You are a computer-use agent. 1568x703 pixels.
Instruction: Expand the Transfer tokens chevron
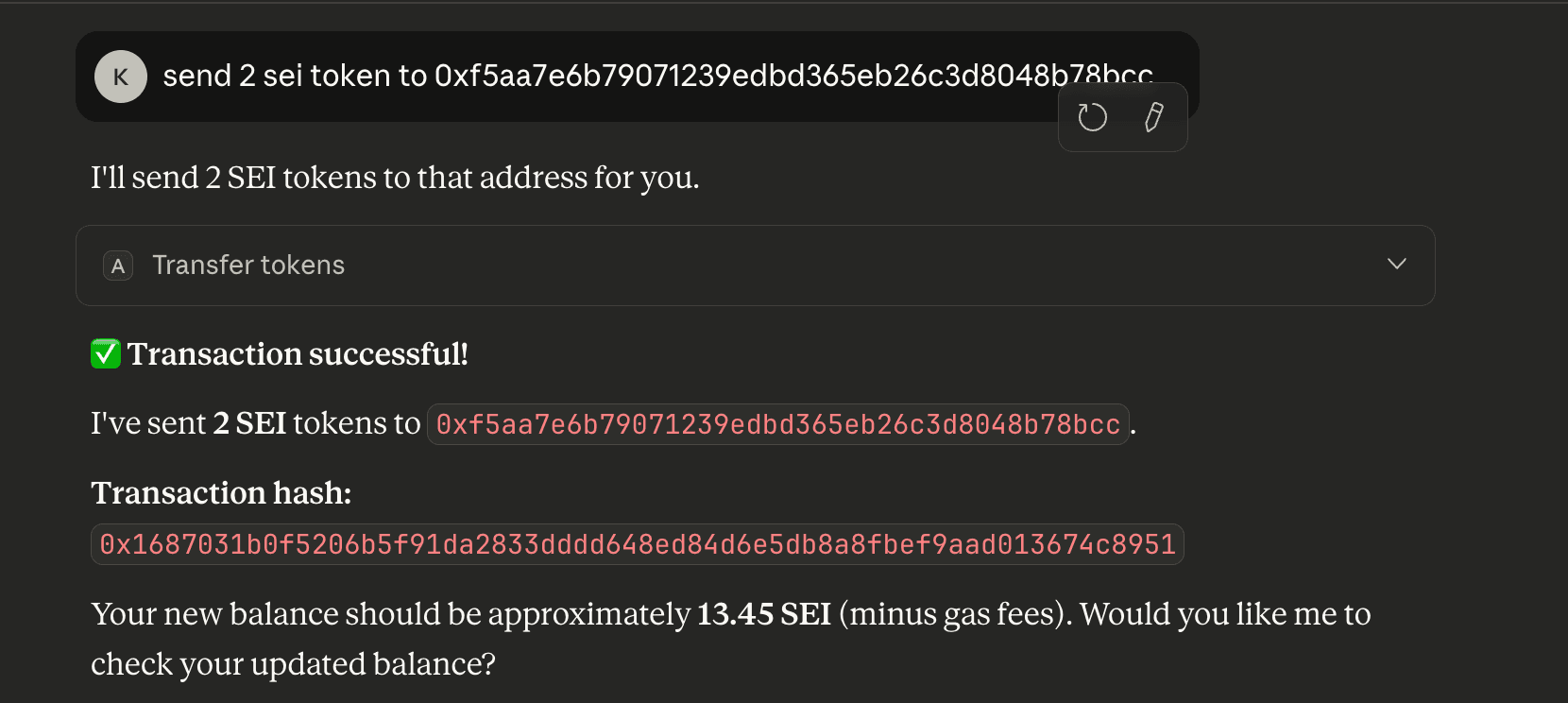[1396, 265]
